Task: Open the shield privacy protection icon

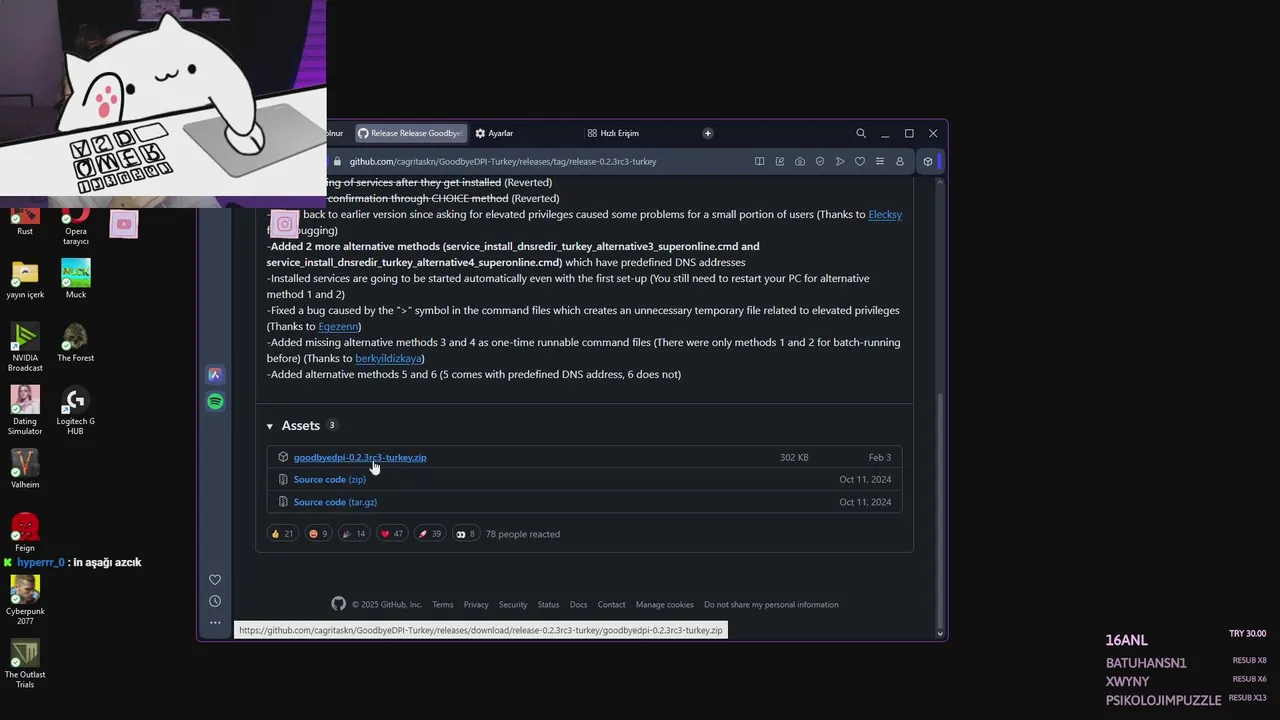Action: [x=820, y=161]
